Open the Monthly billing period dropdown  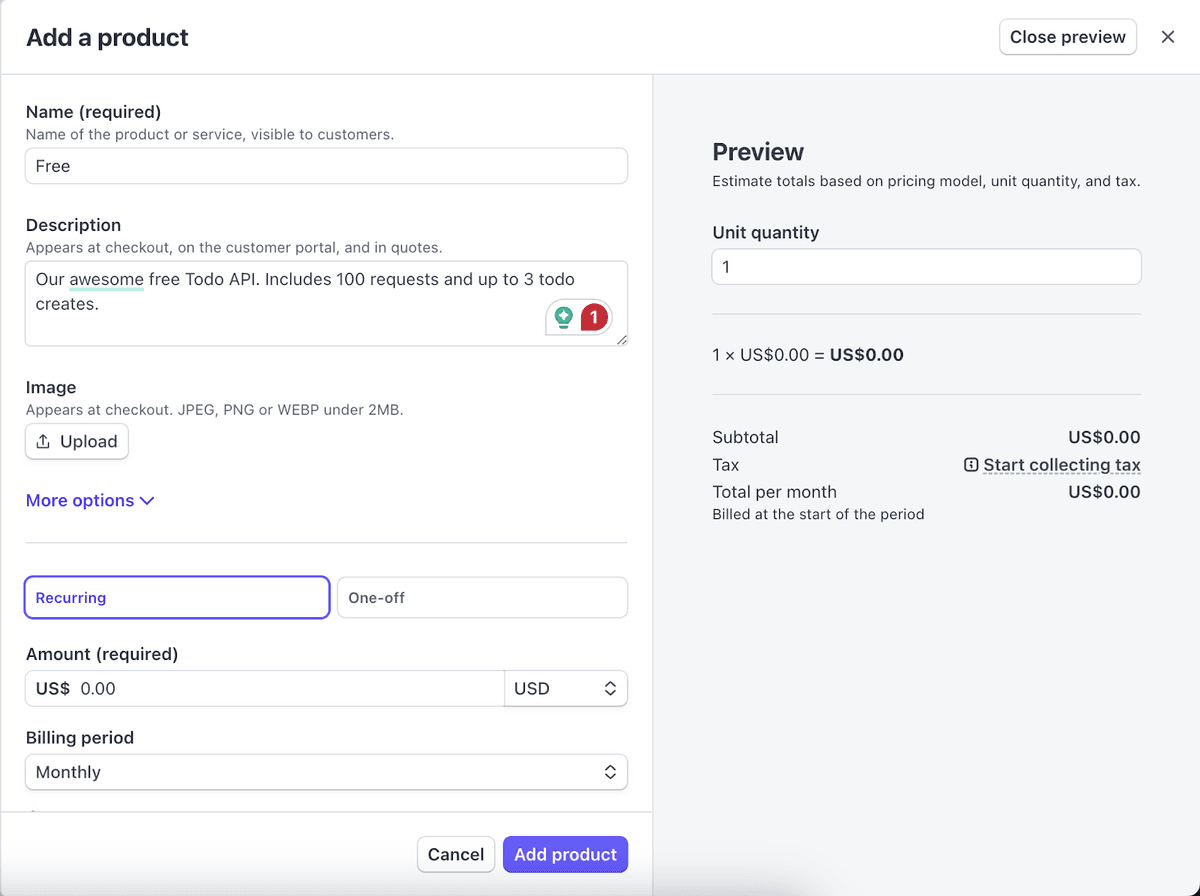(326, 771)
